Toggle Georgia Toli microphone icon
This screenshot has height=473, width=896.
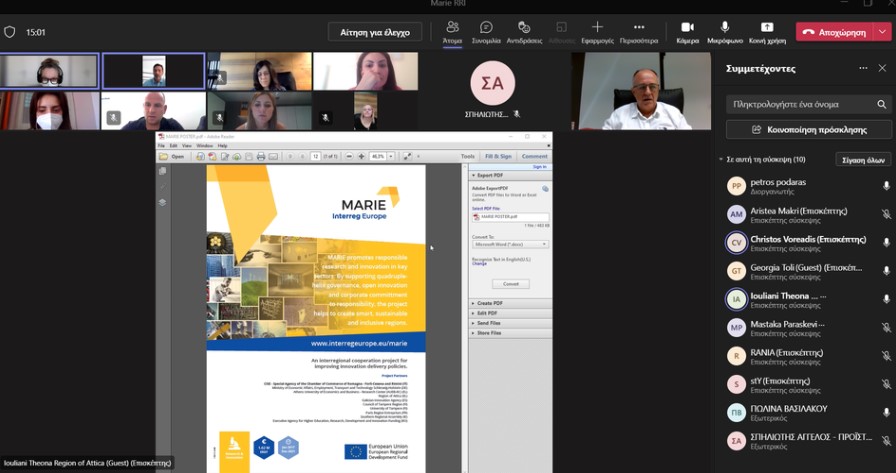(886, 271)
